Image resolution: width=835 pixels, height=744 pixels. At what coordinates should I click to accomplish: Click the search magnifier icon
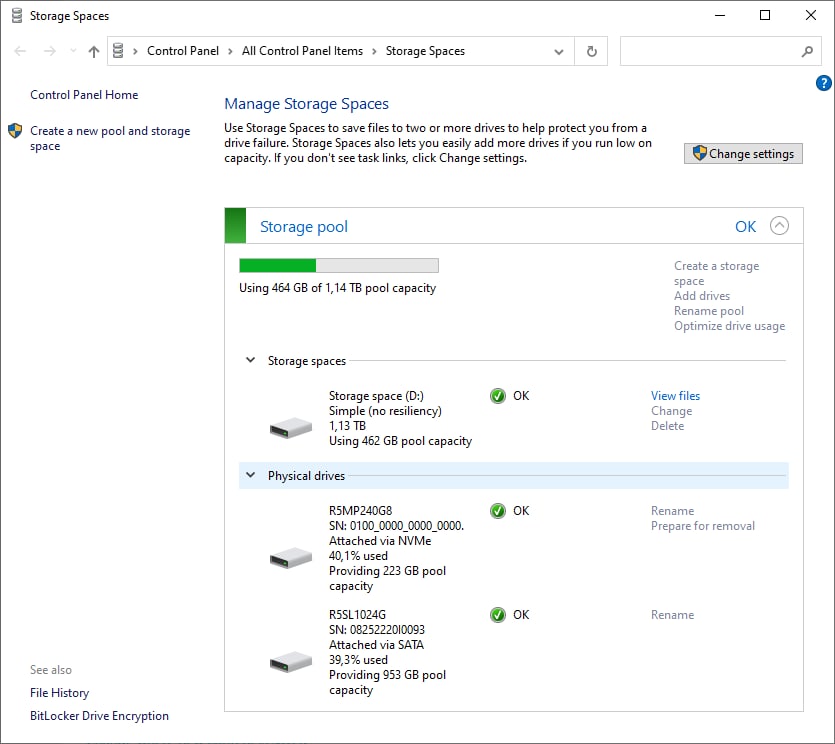pos(807,51)
